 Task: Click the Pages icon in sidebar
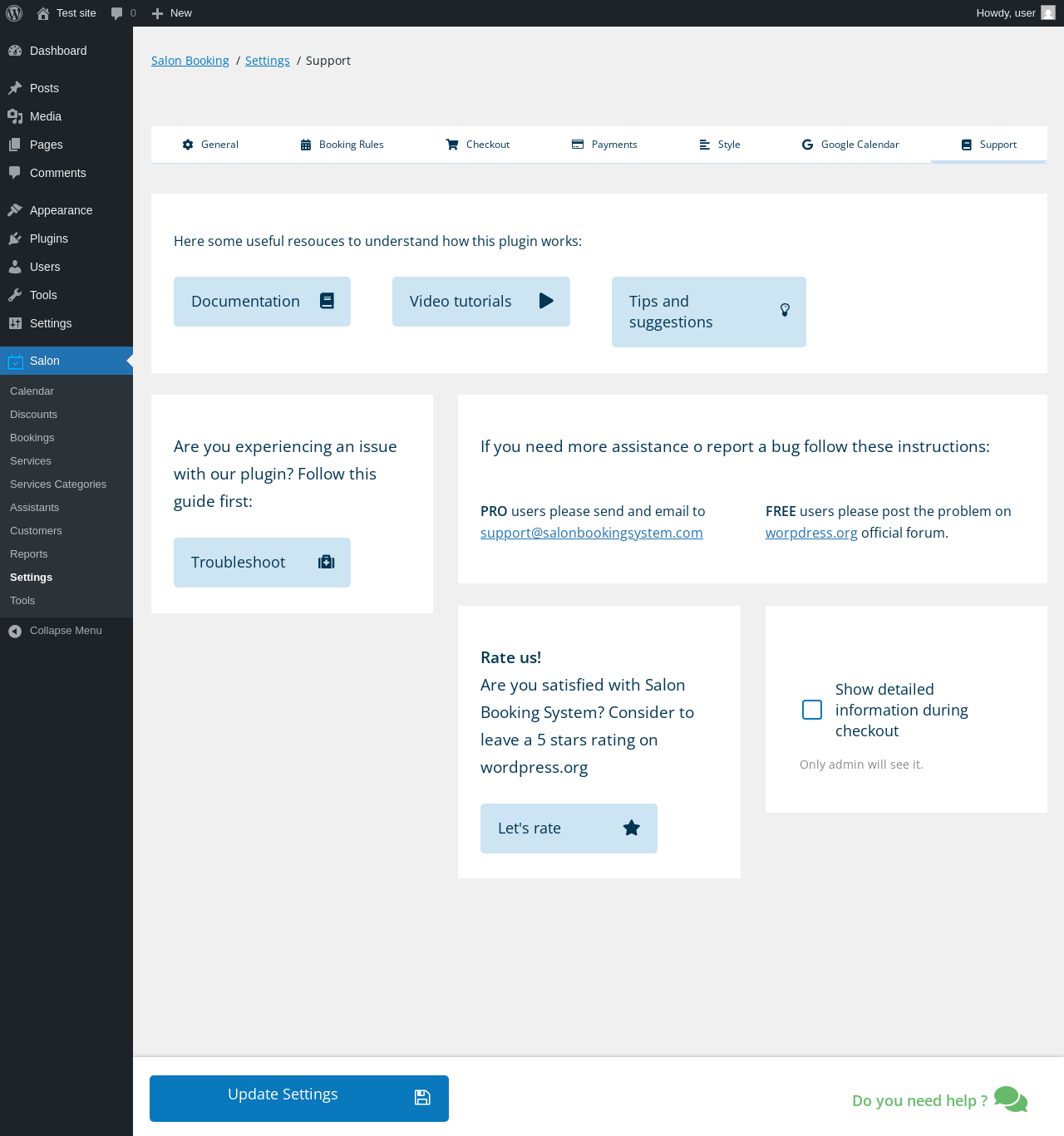(15, 145)
